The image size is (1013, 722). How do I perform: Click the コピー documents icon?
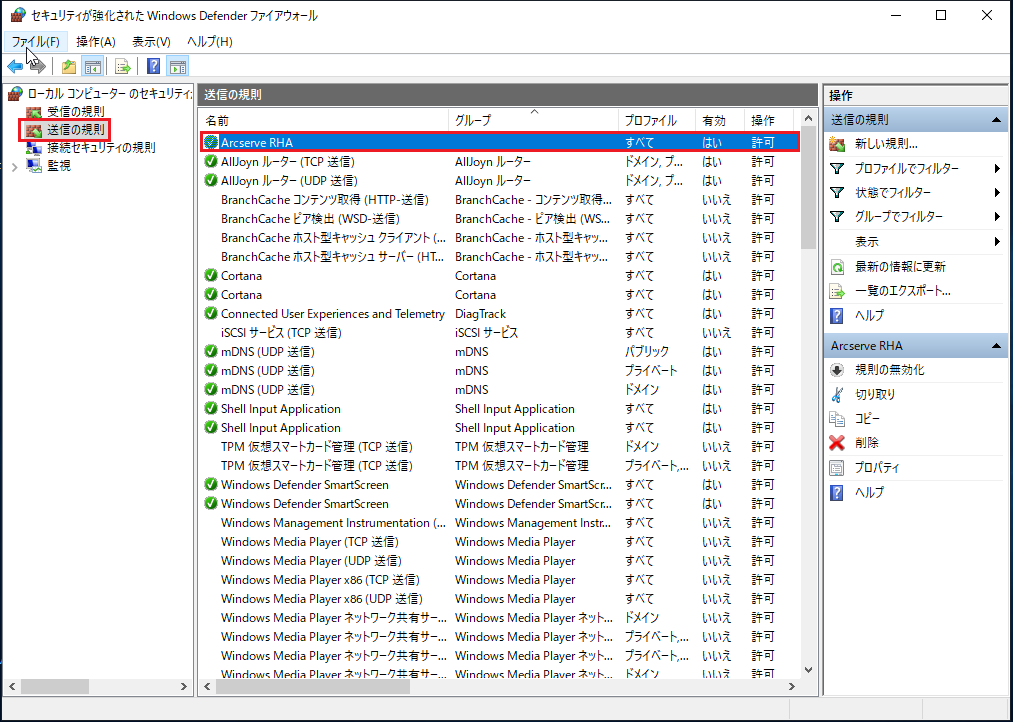tap(837, 419)
